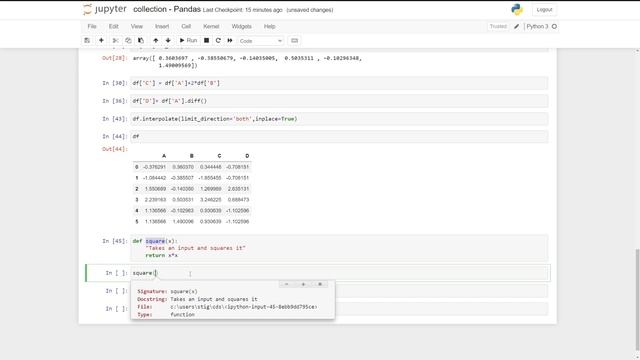The height and width of the screenshot is (360, 640).
Task: Open the Kernel menu
Action: [211, 26]
